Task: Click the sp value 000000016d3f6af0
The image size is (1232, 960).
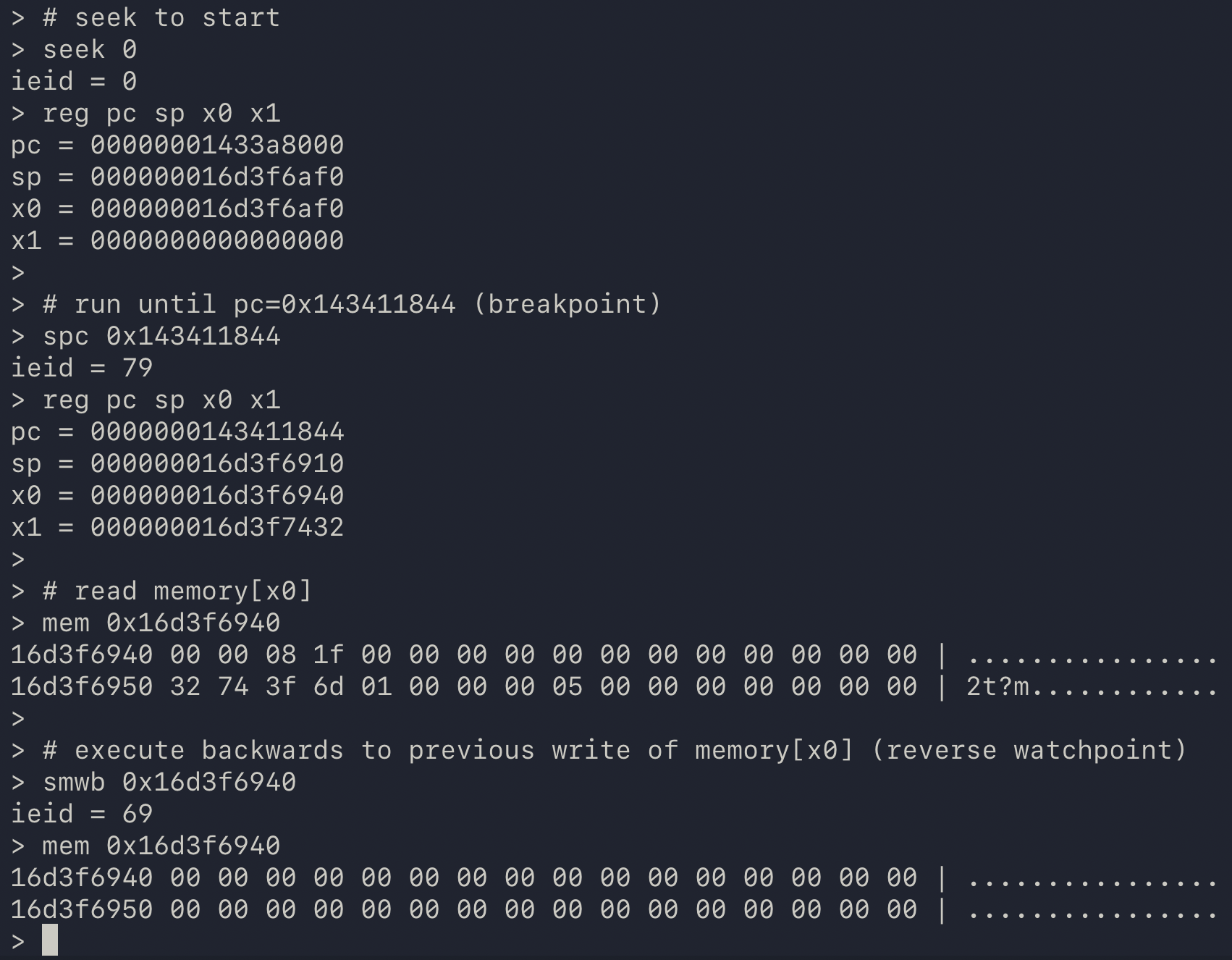Action: click(216, 177)
